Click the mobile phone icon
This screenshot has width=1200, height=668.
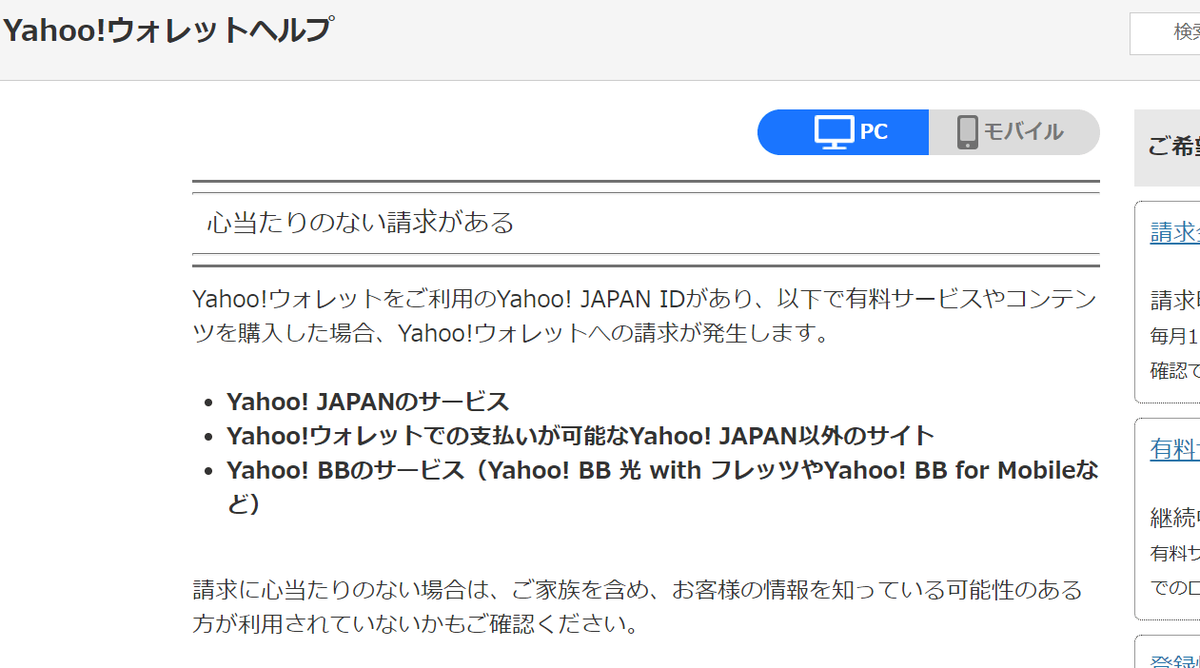[967, 132]
